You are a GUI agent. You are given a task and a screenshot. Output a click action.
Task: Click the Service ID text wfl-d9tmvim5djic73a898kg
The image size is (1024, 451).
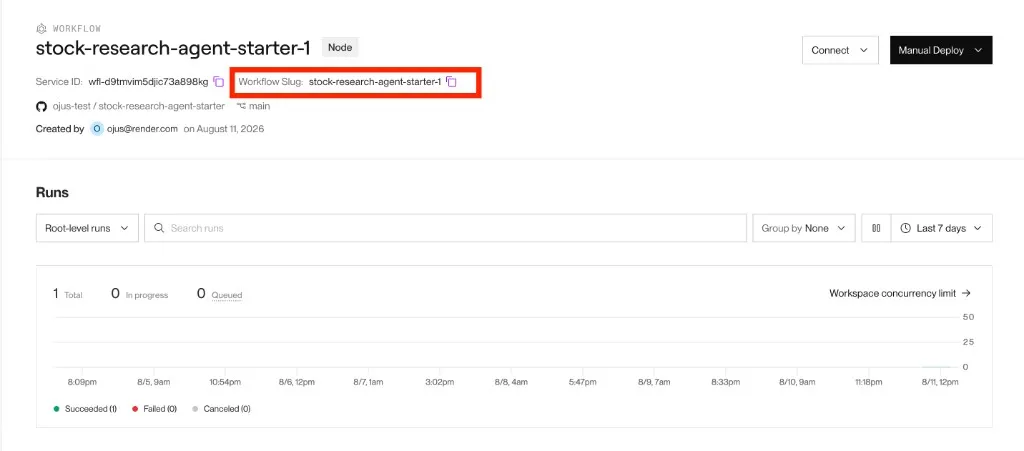[148, 82]
